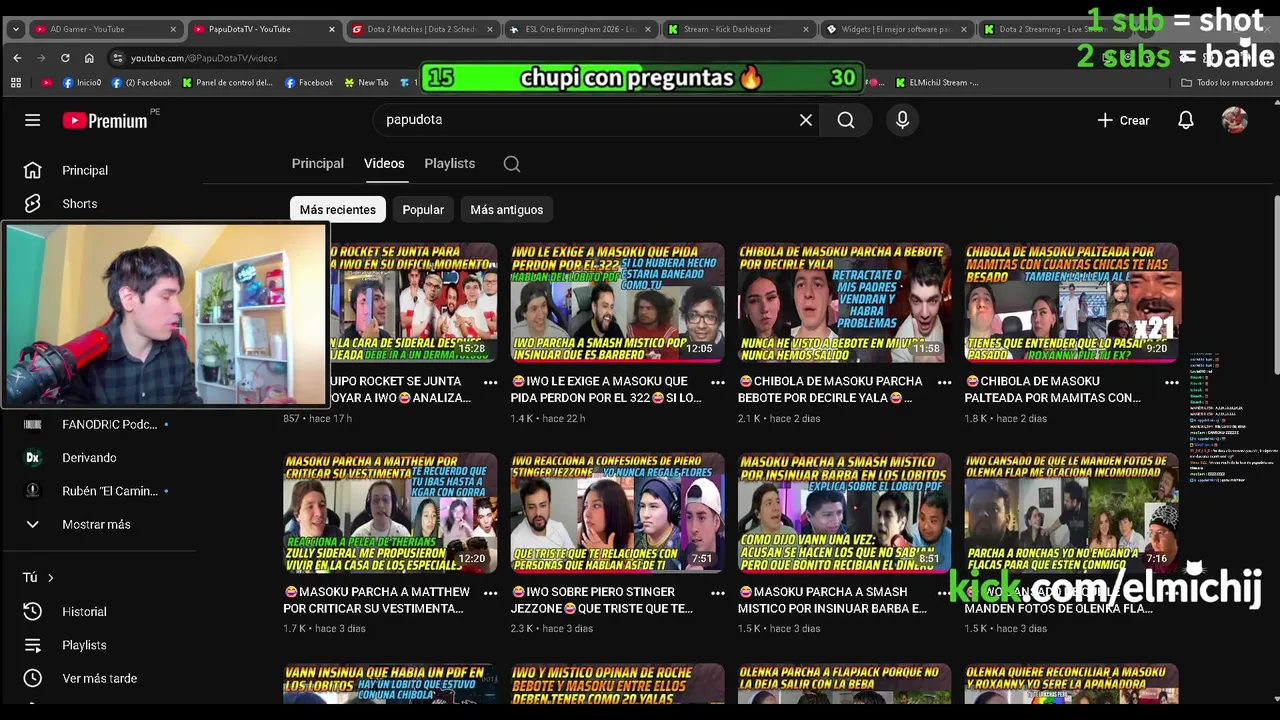This screenshot has height=720, width=1280.
Task: Switch to channel Principal tab
Action: (317, 163)
